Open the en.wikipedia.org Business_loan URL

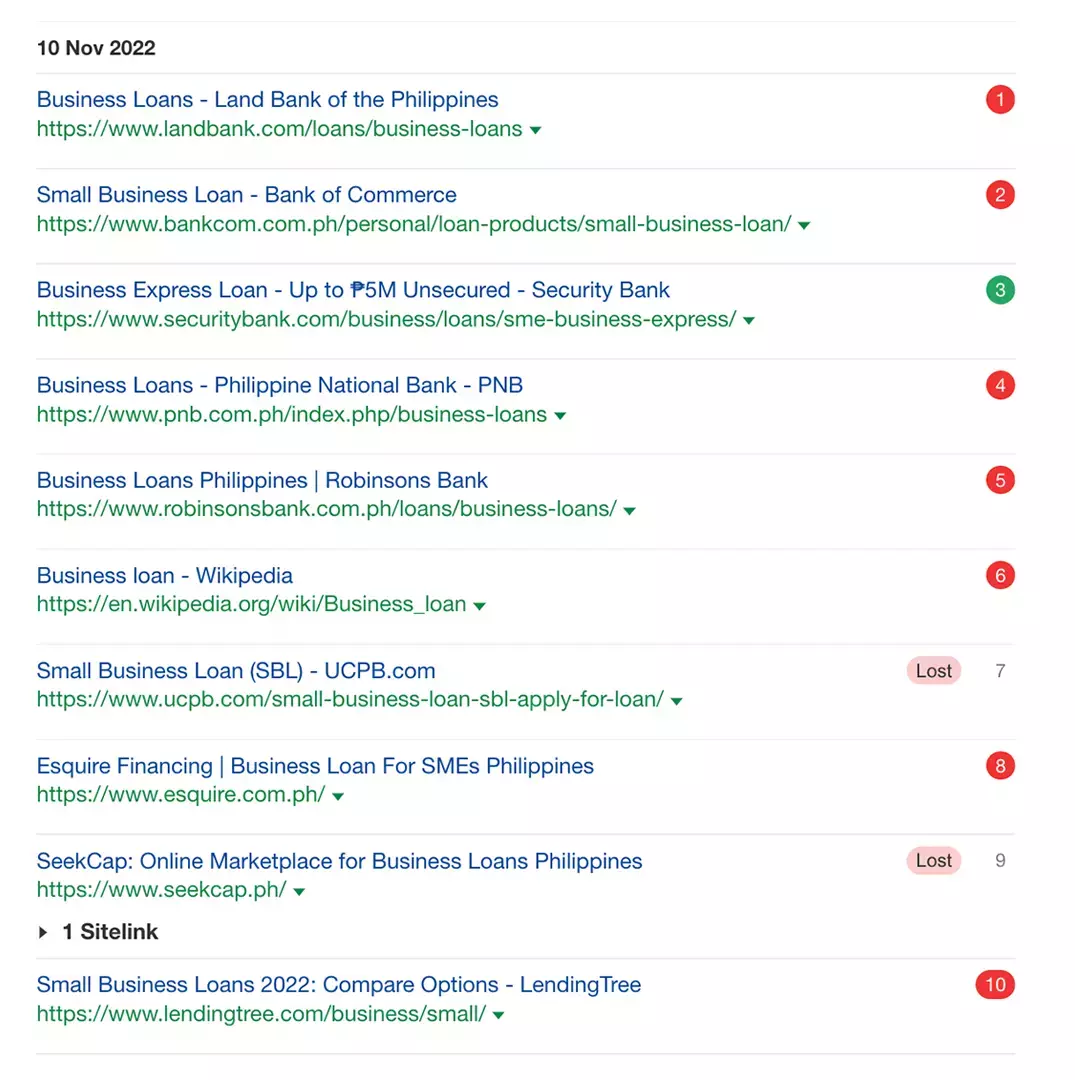(251, 603)
